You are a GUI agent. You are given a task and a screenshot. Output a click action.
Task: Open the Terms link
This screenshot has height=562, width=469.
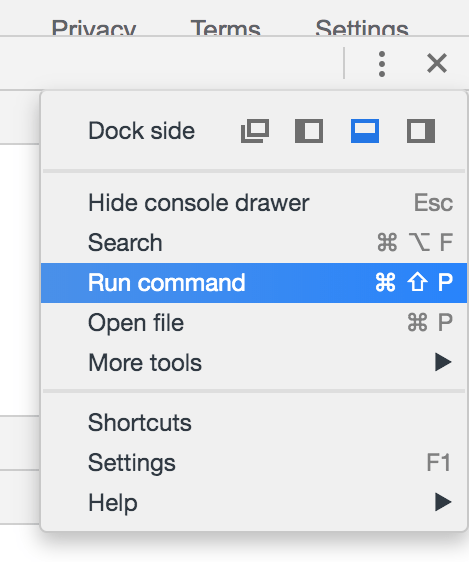pos(225,27)
